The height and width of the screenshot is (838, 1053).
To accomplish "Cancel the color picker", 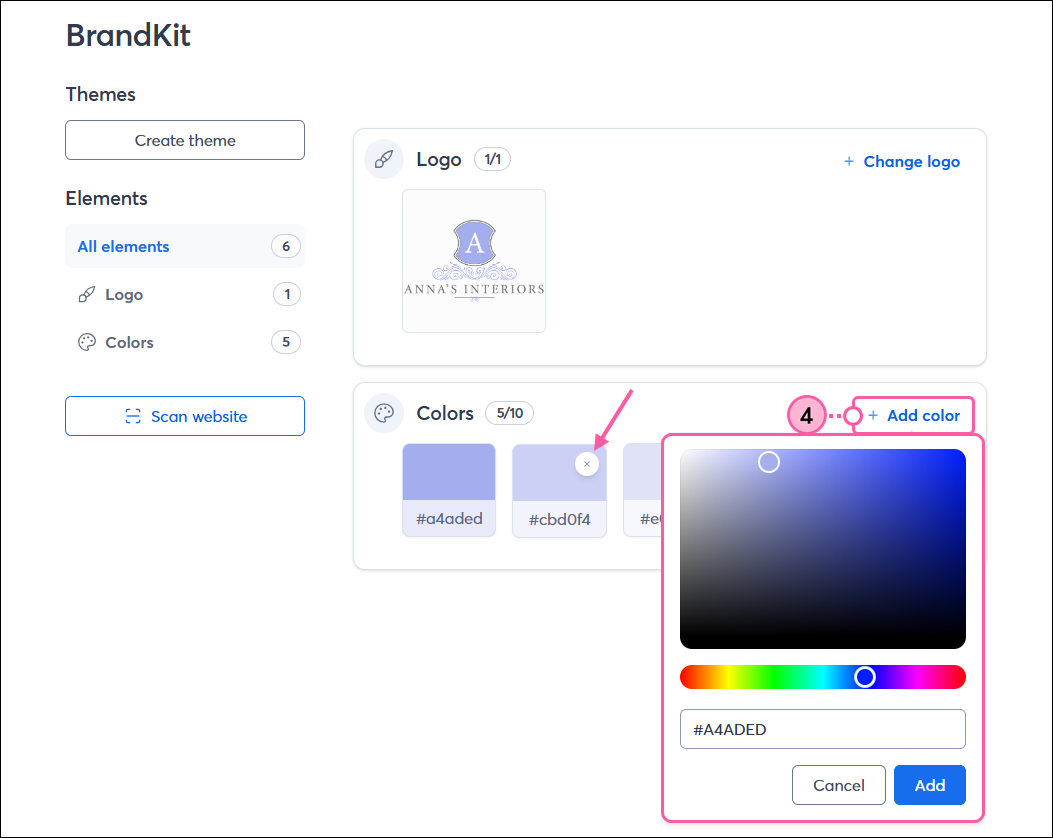I will pos(838,785).
